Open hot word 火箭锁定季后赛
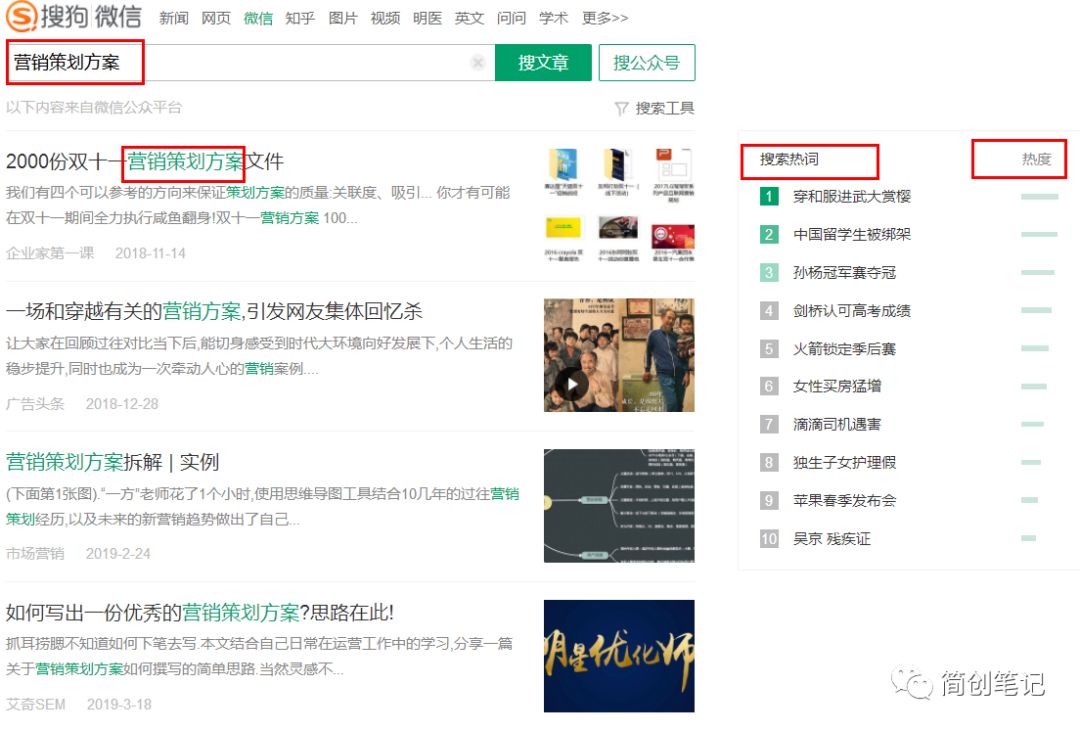This screenshot has height=731, width=1080. click(x=844, y=349)
